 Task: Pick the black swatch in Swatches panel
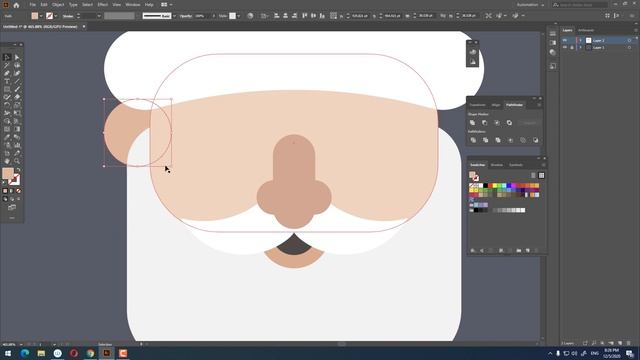pyautogui.click(x=485, y=186)
